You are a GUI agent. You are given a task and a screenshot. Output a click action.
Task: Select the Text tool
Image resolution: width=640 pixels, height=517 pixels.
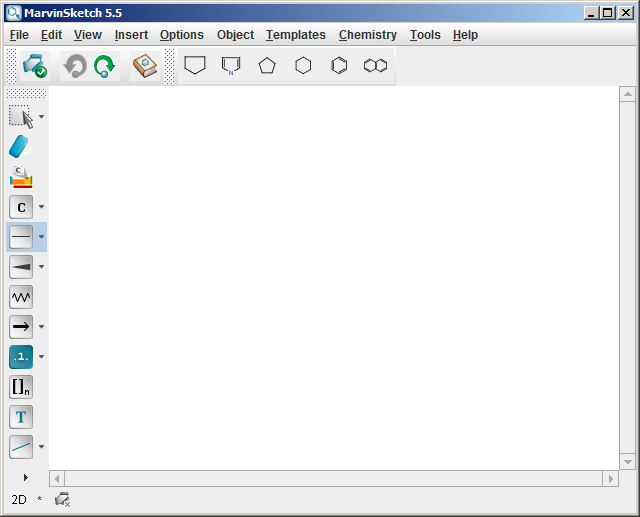point(20,417)
